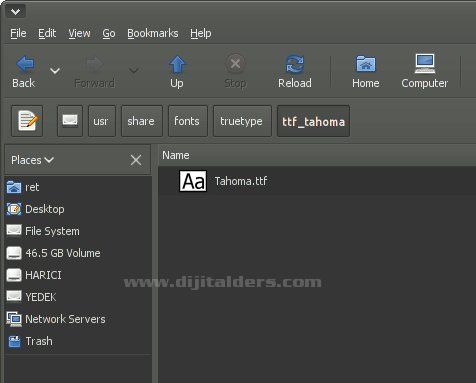Viewport: 476px width, 383px height.
Task: Open the Forward history dropdown arrow
Action: (x=134, y=70)
